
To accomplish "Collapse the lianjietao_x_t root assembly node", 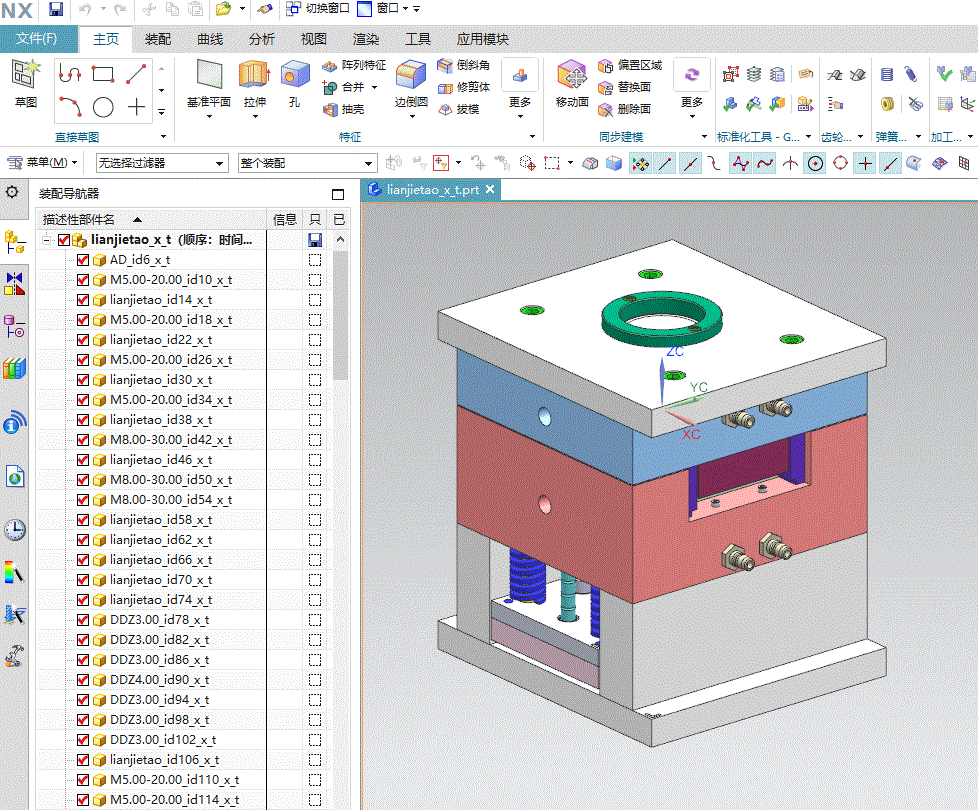I will pos(47,240).
